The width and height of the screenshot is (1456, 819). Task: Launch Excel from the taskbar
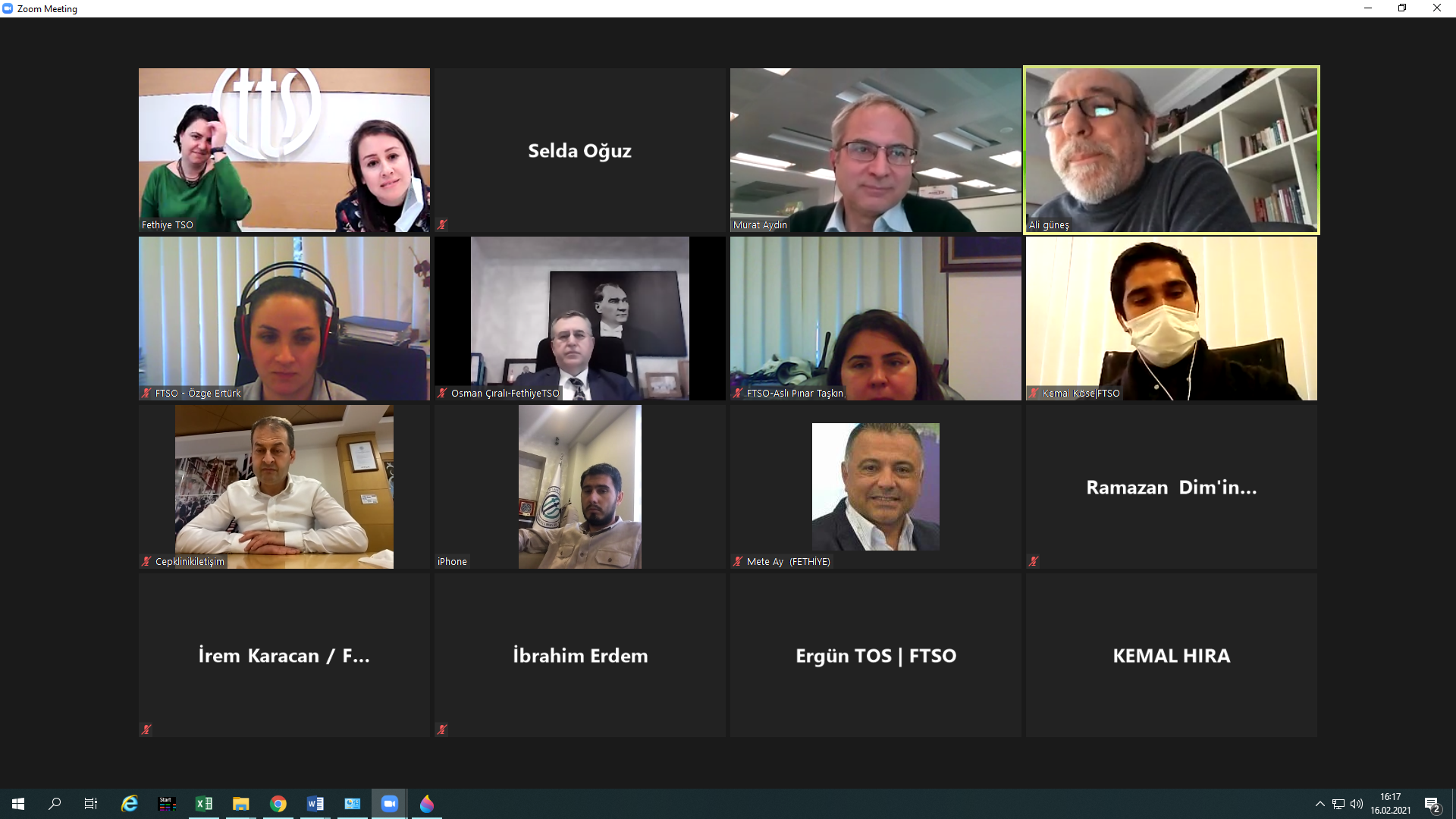pyautogui.click(x=204, y=804)
